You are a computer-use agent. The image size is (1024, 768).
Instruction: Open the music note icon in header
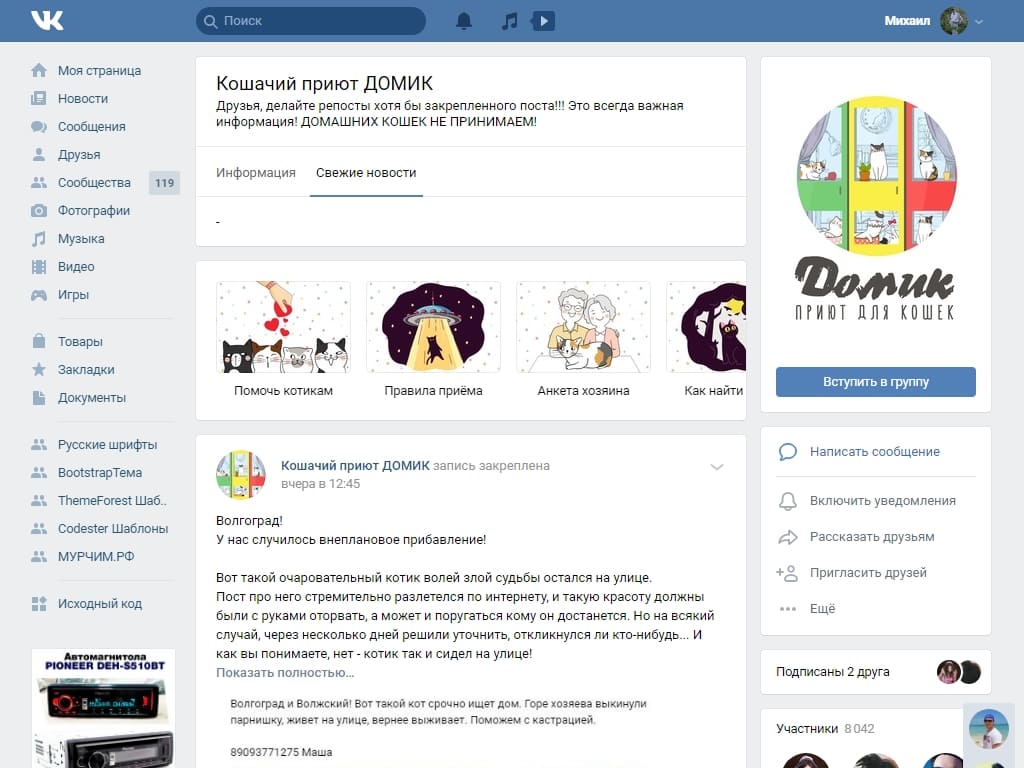pyautogui.click(x=509, y=21)
